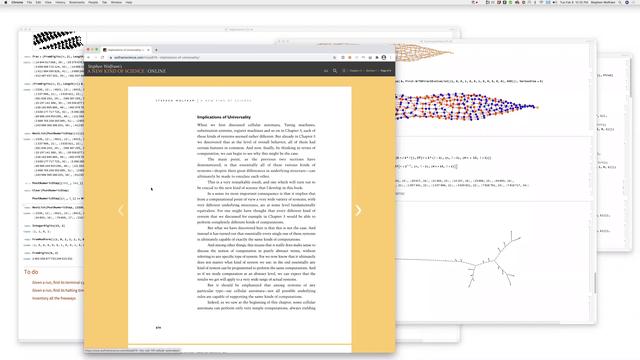Open the search magnifier in NKS header

coord(335,71)
